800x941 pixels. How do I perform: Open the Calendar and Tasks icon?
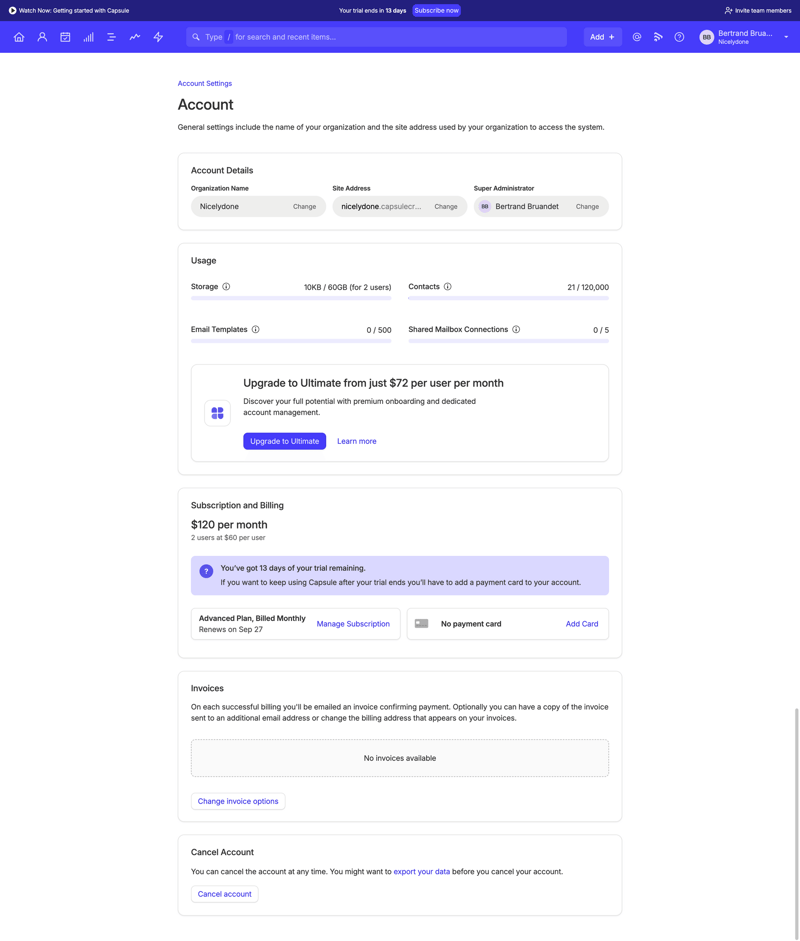pos(64,37)
